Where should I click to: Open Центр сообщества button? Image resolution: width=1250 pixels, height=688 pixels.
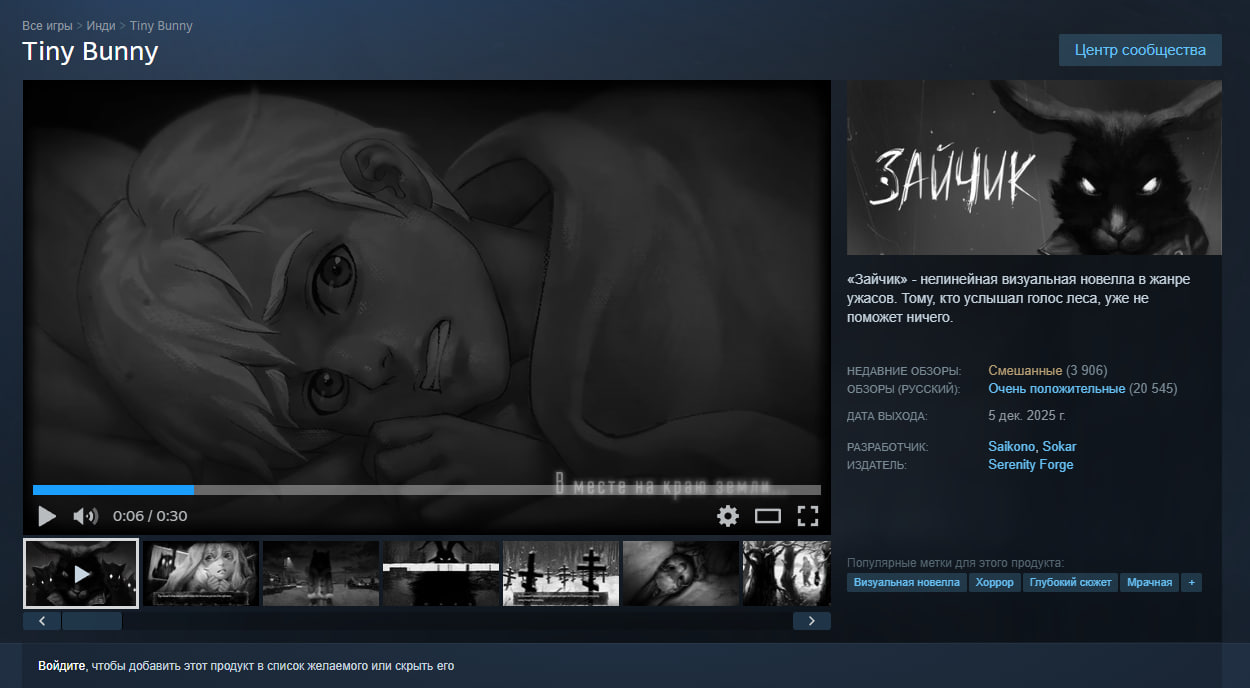(x=1140, y=50)
